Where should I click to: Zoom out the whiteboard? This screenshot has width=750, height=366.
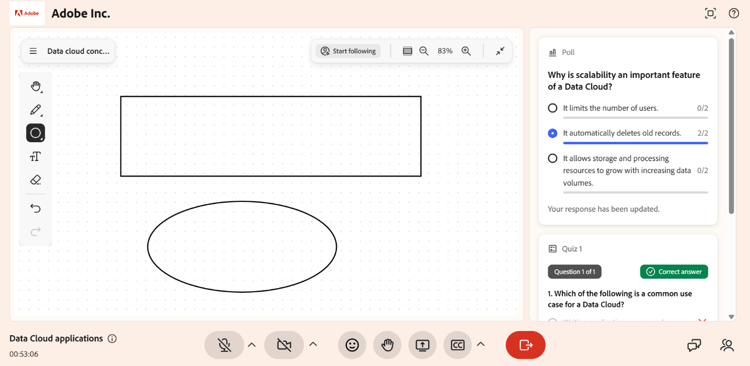pyautogui.click(x=424, y=51)
